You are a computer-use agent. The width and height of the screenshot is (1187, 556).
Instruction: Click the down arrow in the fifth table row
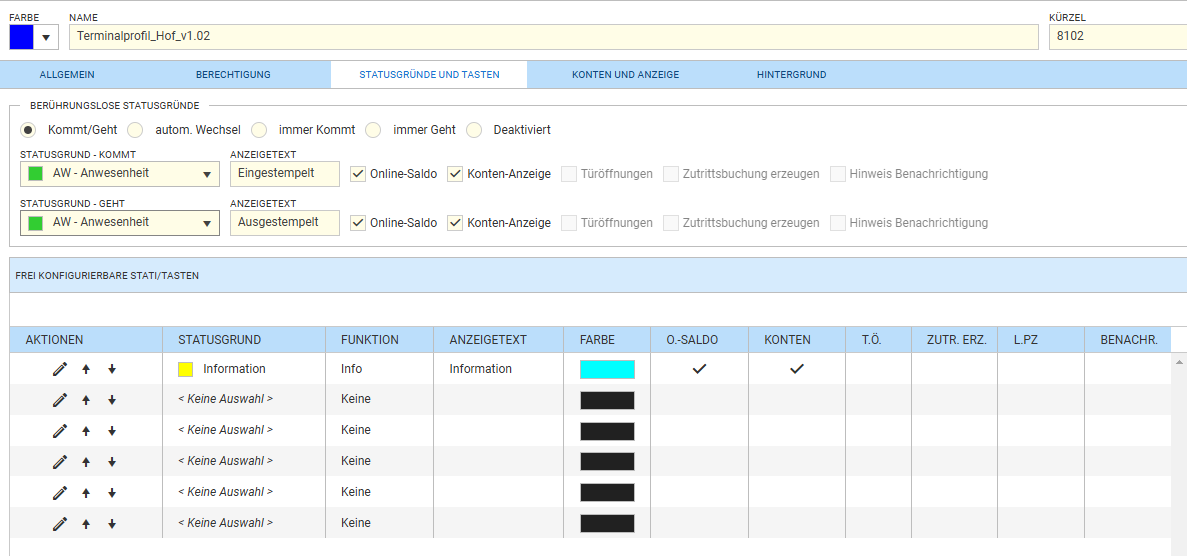tap(112, 492)
